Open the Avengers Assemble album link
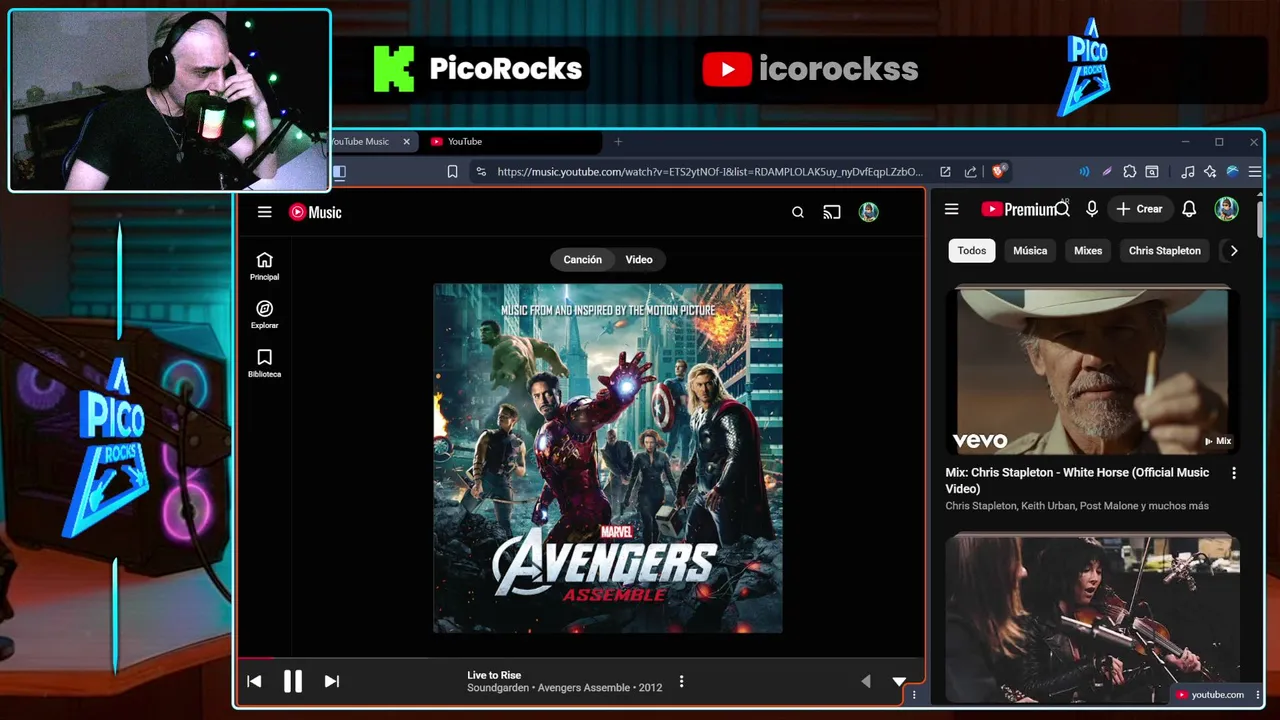 click(x=584, y=688)
